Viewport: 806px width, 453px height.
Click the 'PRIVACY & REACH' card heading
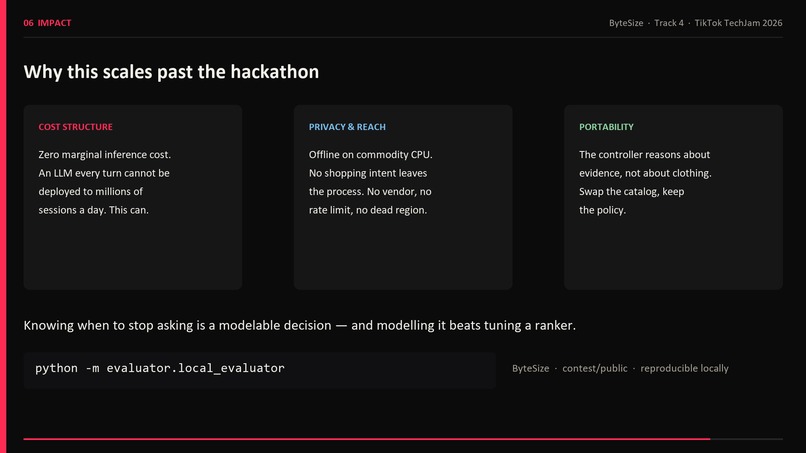click(x=347, y=126)
